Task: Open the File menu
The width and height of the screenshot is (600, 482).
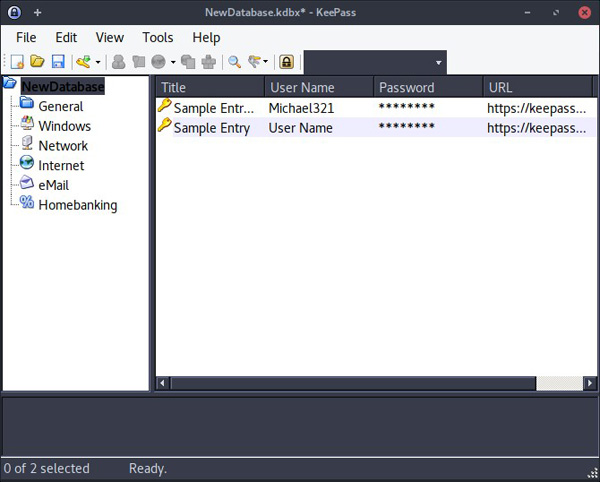Action: [26, 37]
